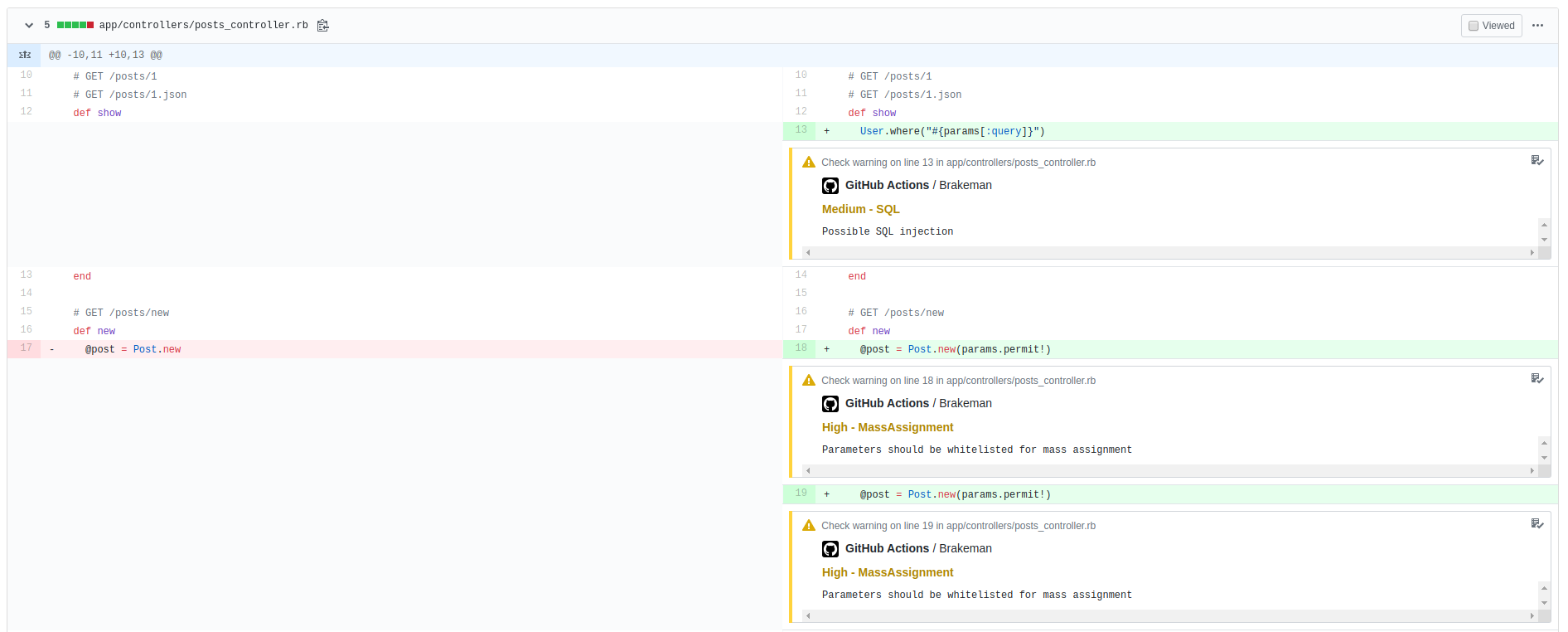Click the line 13 warning triangle icon
Viewport: 1568px width, 632px height.
pyautogui.click(x=809, y=163)
